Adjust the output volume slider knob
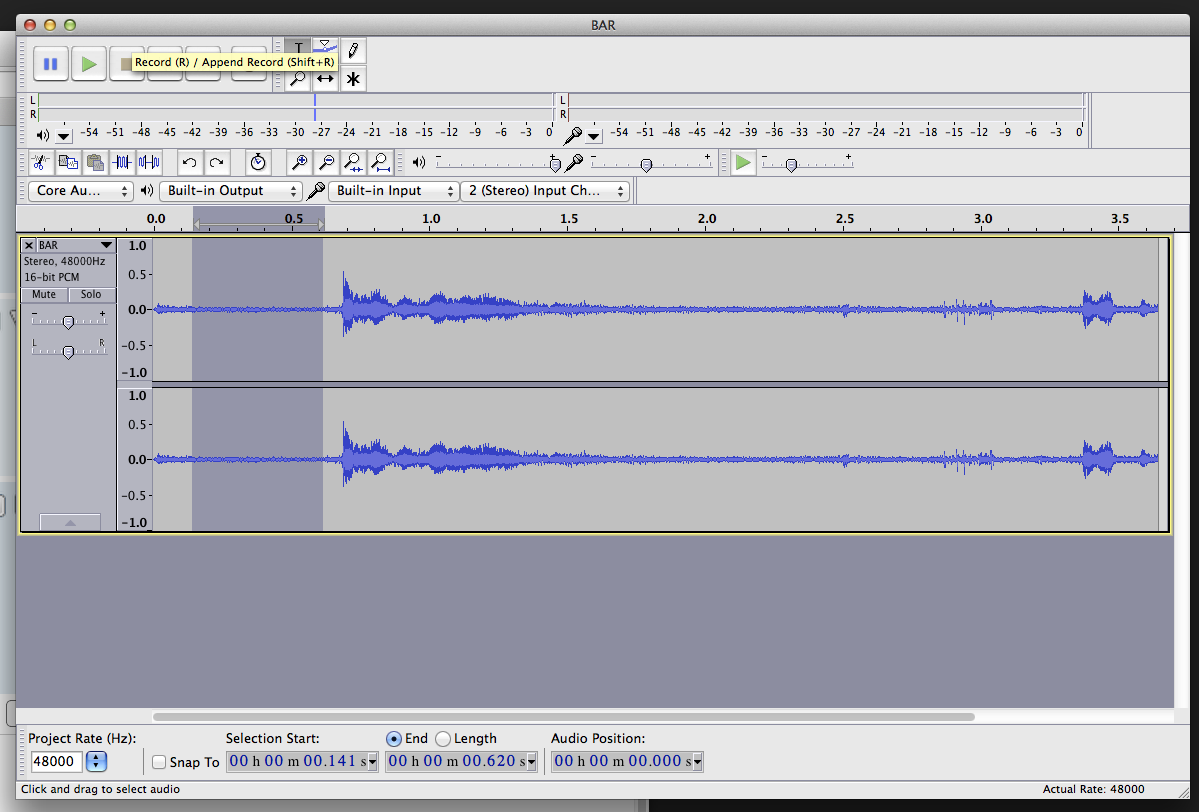Screen dimensions: 1199x812 [x=555, y=164]
